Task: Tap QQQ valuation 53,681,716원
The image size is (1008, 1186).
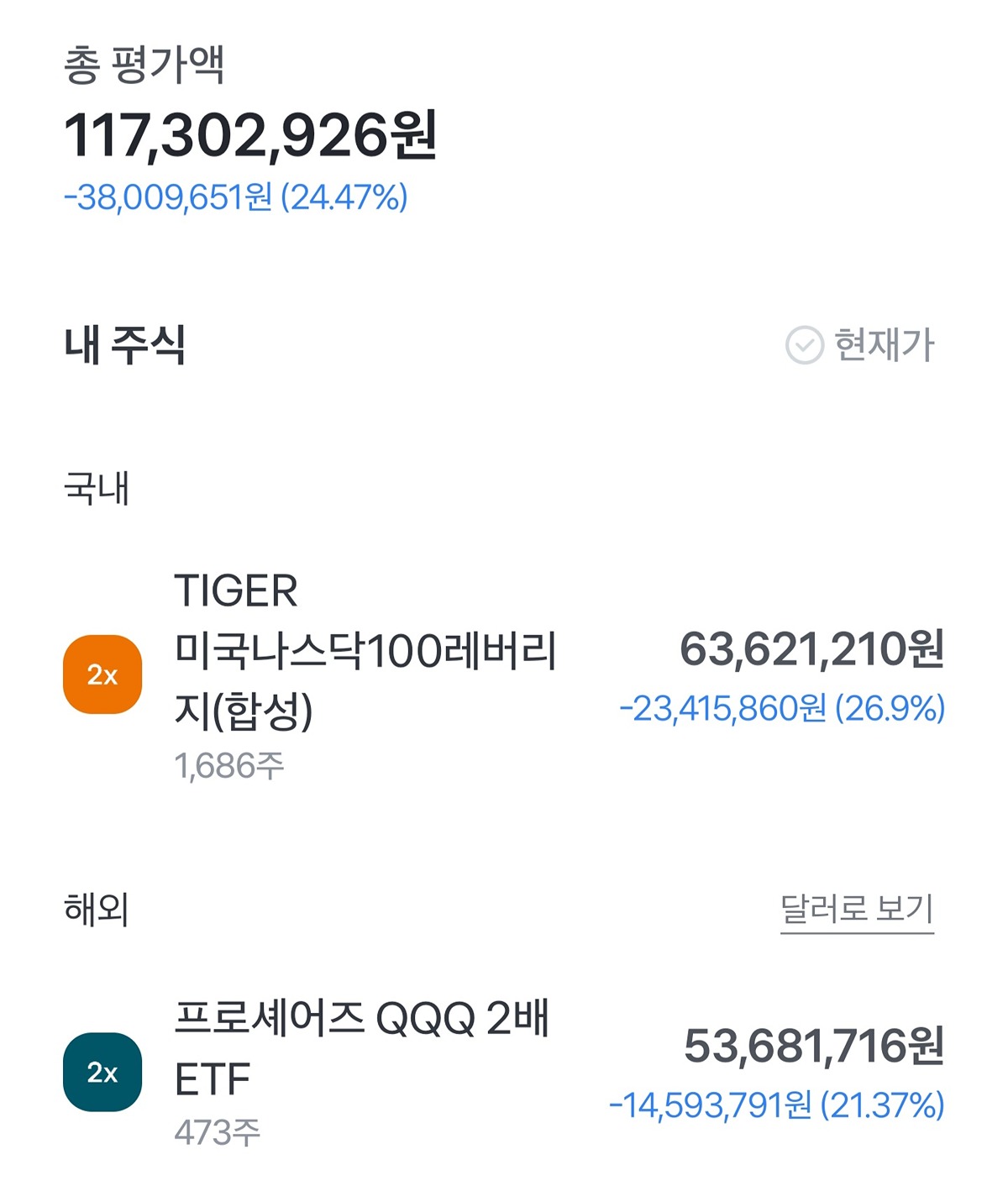Action: 815,1047
